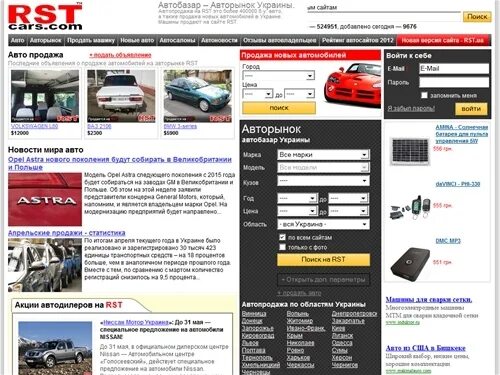
Task: Follow the подать объявление link
Action: [x=120, y=55]
